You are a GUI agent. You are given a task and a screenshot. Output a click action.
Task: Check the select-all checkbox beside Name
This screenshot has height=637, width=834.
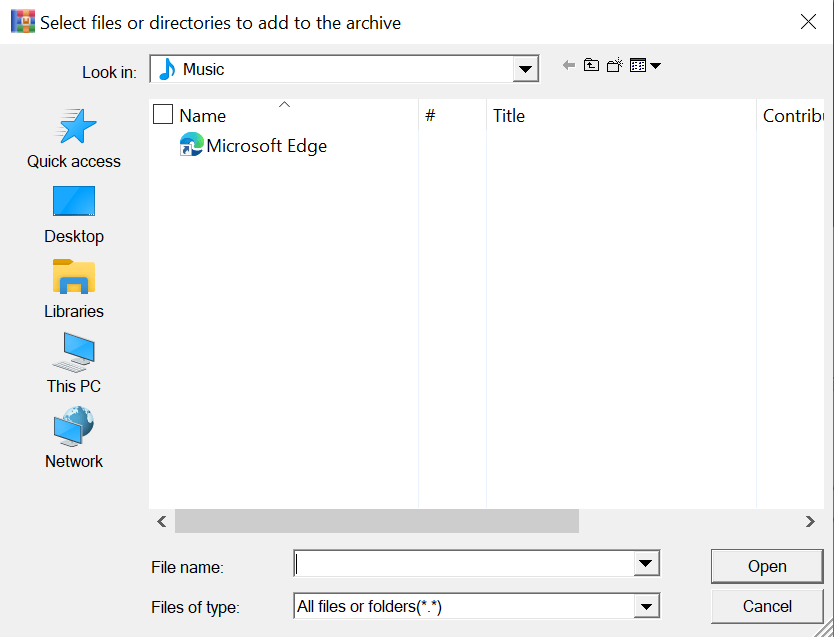pyautogui.click(x=163, y=115)
